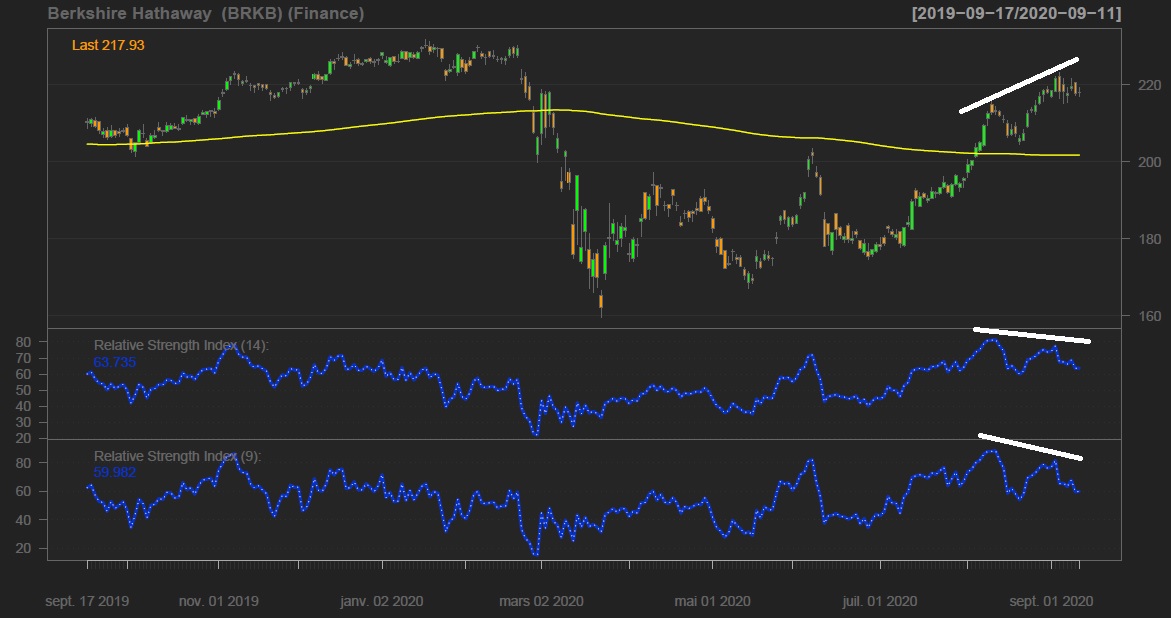Click the mars 02 2020 date on the x-axis
Image resolution: width=1171 pixels, height=618 pixels.
pos(542,602)
